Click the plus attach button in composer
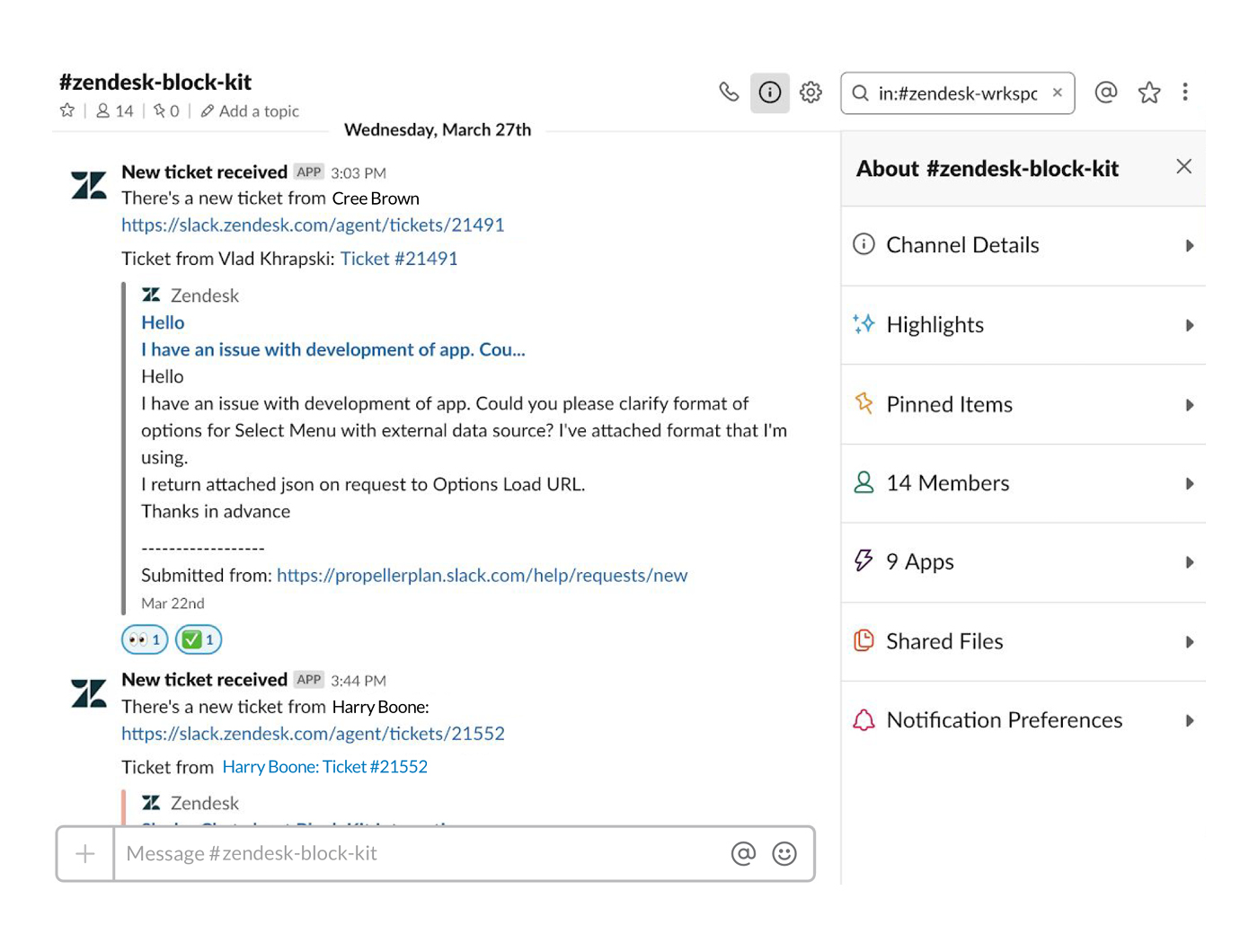This screenshot has width=1258, height=952. 85,853
